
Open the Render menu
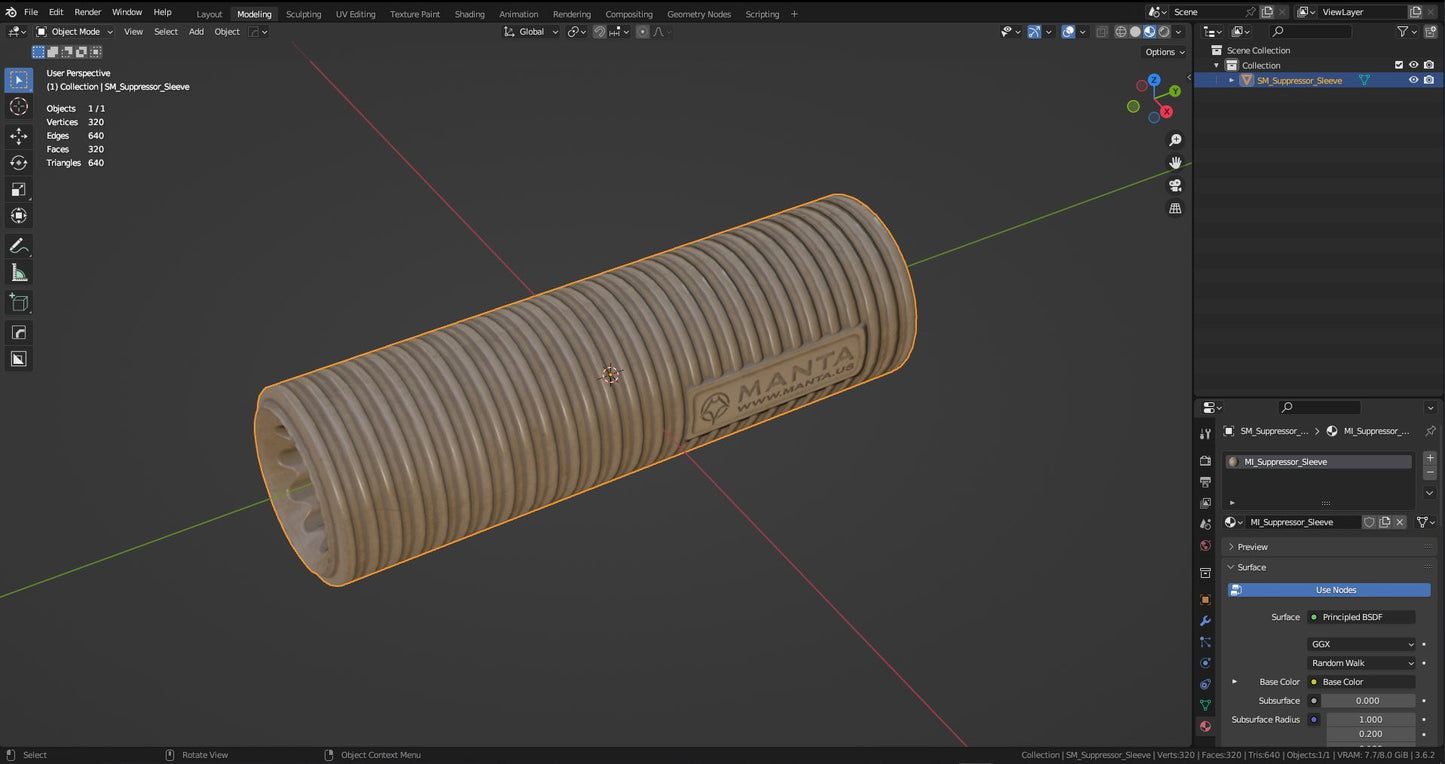click(88, 12)
